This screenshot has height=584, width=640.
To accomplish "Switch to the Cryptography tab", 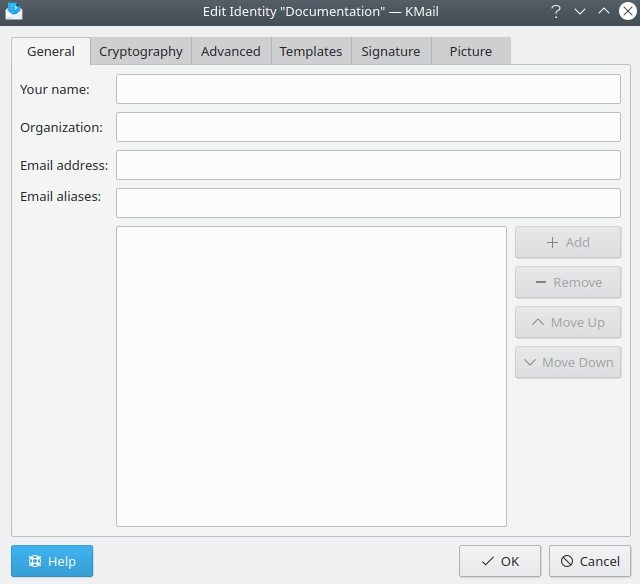I will (141, 52).
